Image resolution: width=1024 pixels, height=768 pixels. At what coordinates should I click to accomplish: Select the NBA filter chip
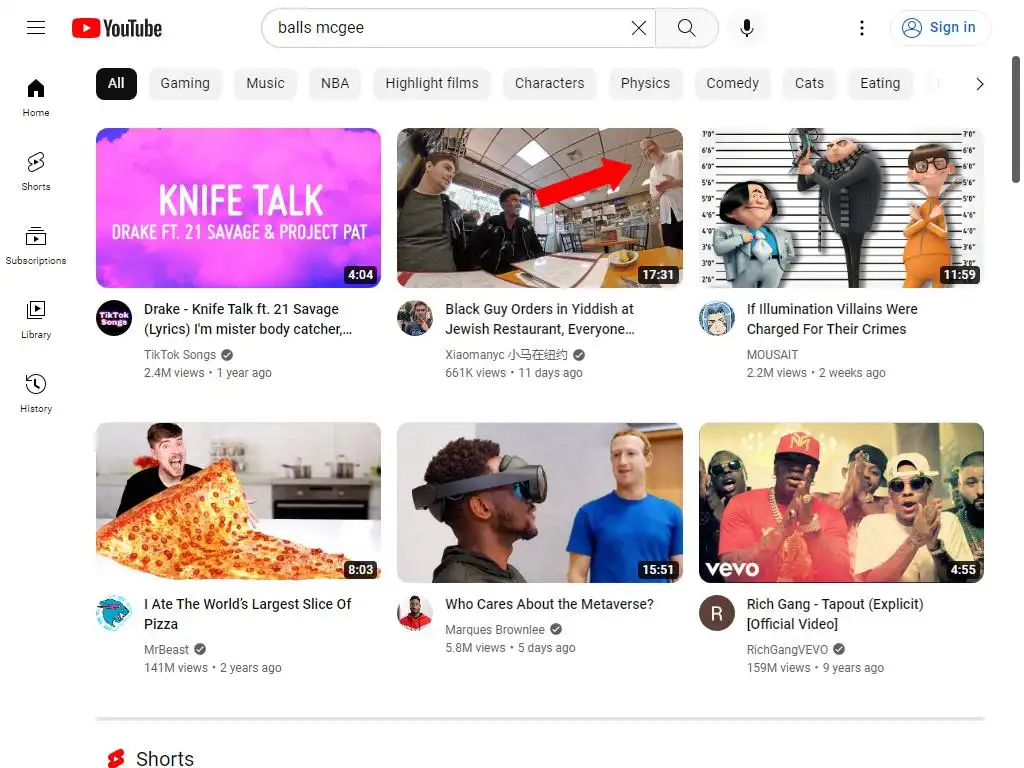pyautogui.click(x=335, y=84)
